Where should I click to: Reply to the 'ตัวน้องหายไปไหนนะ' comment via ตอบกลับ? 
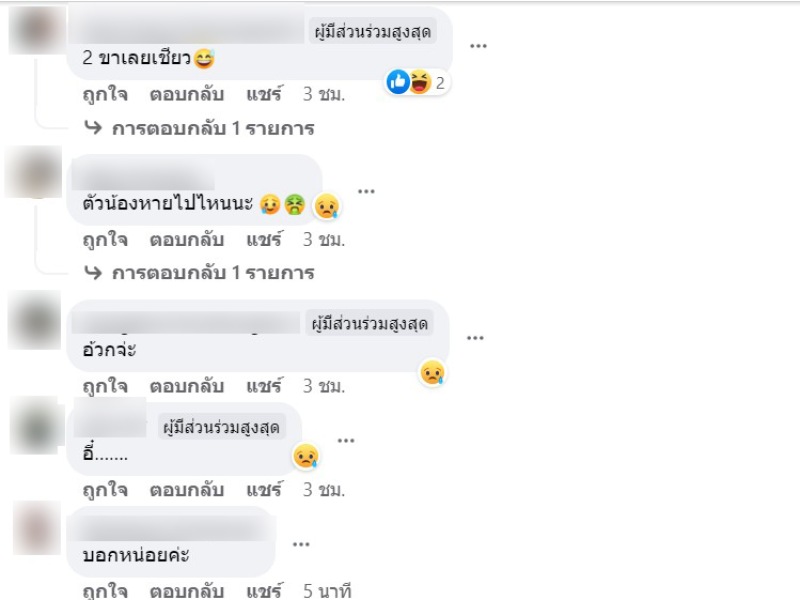187,239
